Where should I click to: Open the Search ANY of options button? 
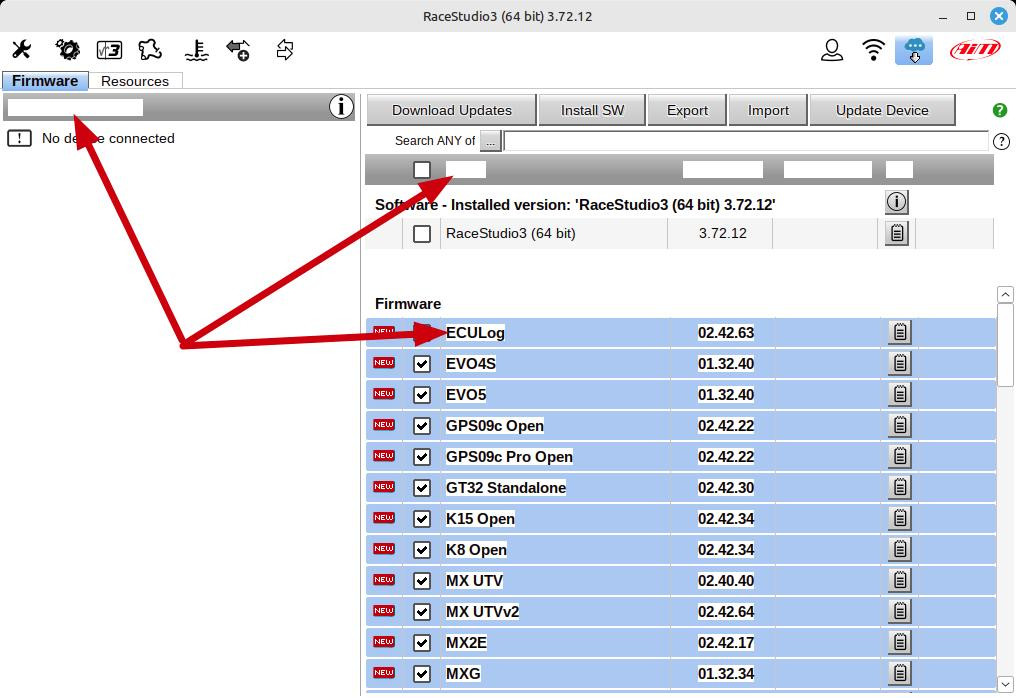click(491, 141)
